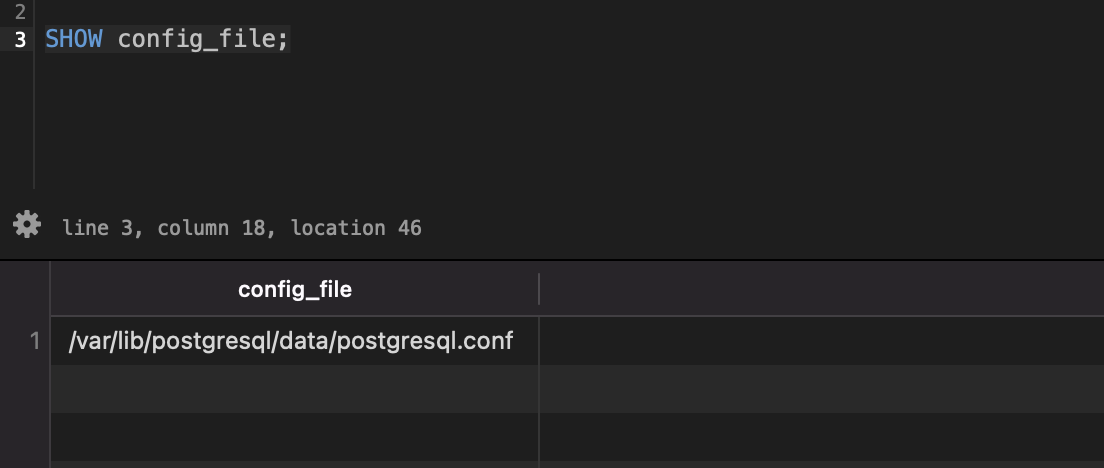Select the config_file column header
Image resolution: width=1104 pixels, height=468 pixels.
294,290
